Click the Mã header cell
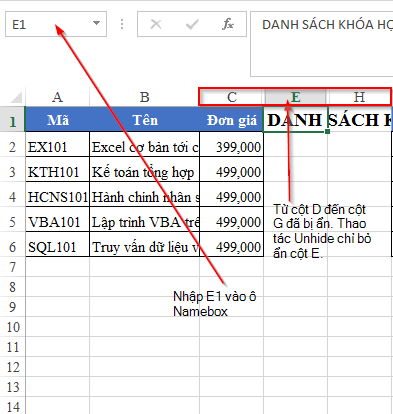393x414 pixels. pyautogui.click(x=58, y=119)
